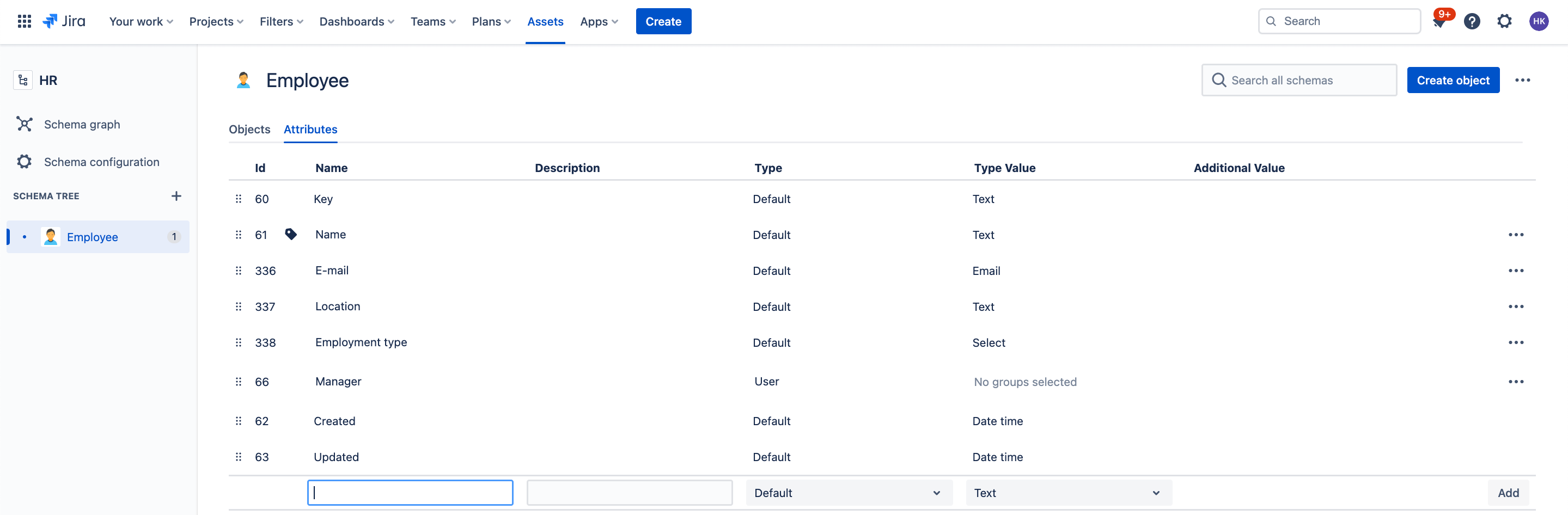Click the top Search box
Screen dimensions: 1568x515
pos(1339,21)
